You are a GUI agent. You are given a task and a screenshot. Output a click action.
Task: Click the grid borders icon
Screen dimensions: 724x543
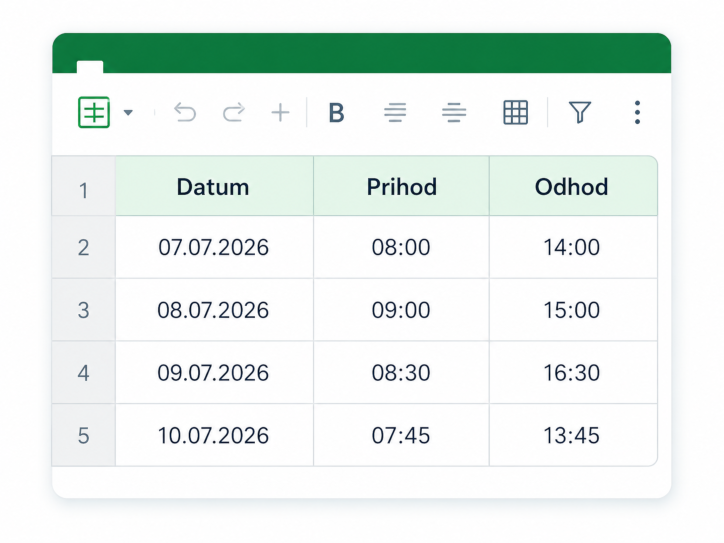coord(515,112)
